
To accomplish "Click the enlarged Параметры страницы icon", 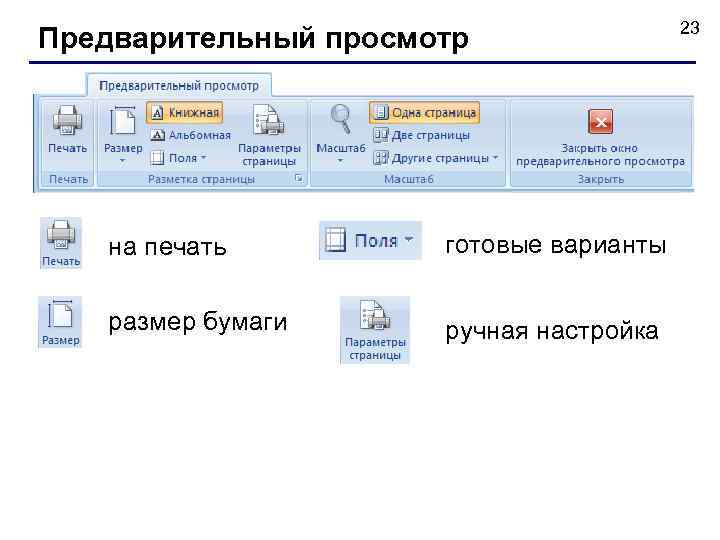I will tap(375, 330).
